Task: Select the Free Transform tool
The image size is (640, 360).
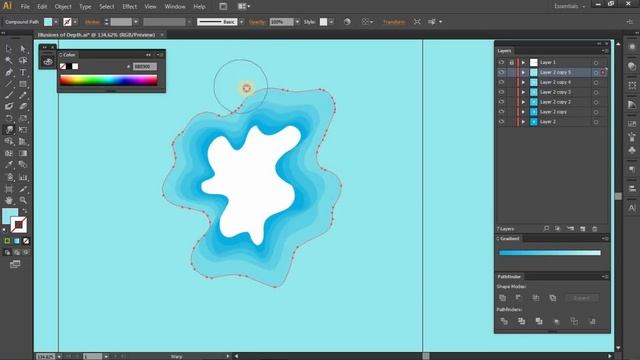Action: tap(23, 130)
